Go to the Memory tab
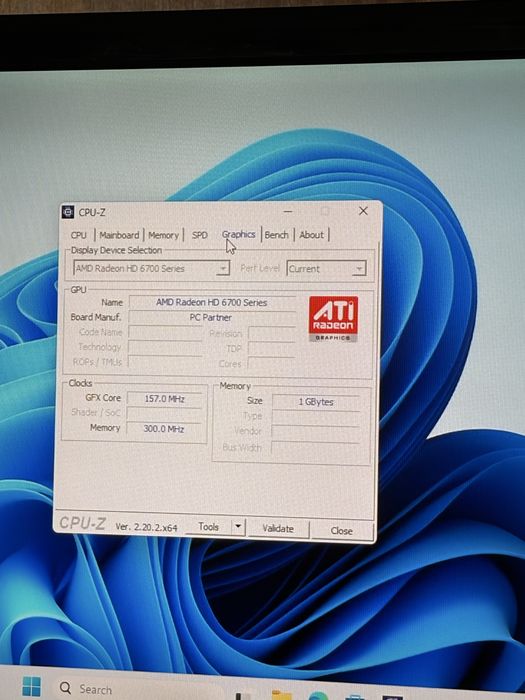This screenshot has height=700, width=525. 163,235
